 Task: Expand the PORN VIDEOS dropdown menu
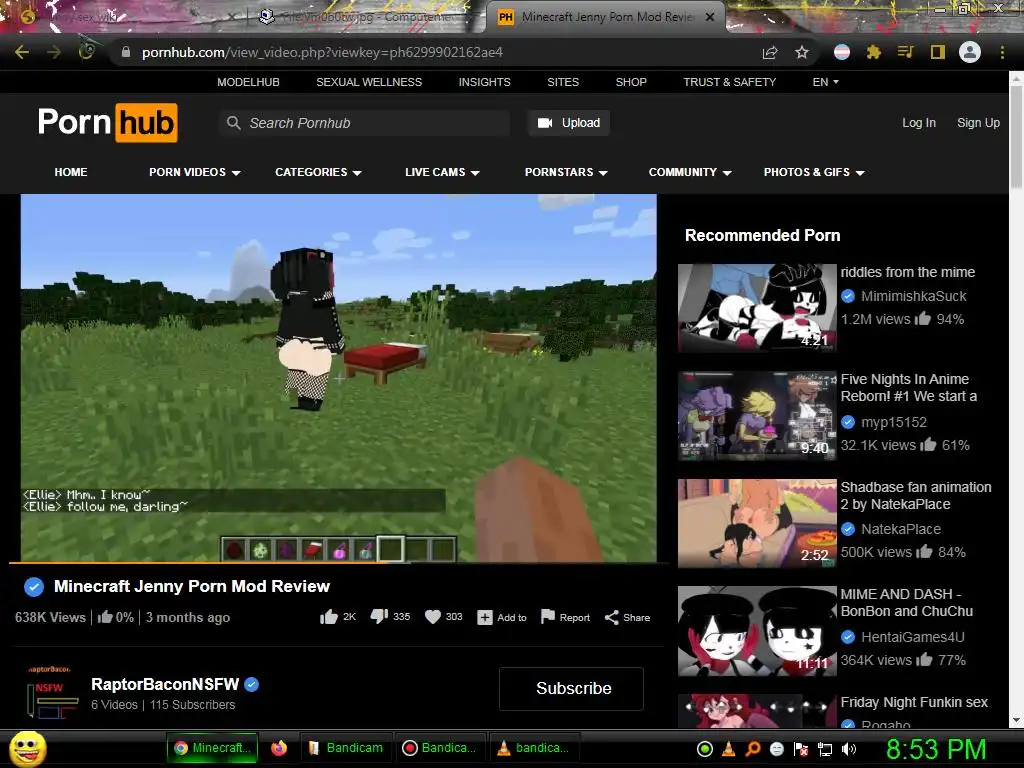click(195, 172)
